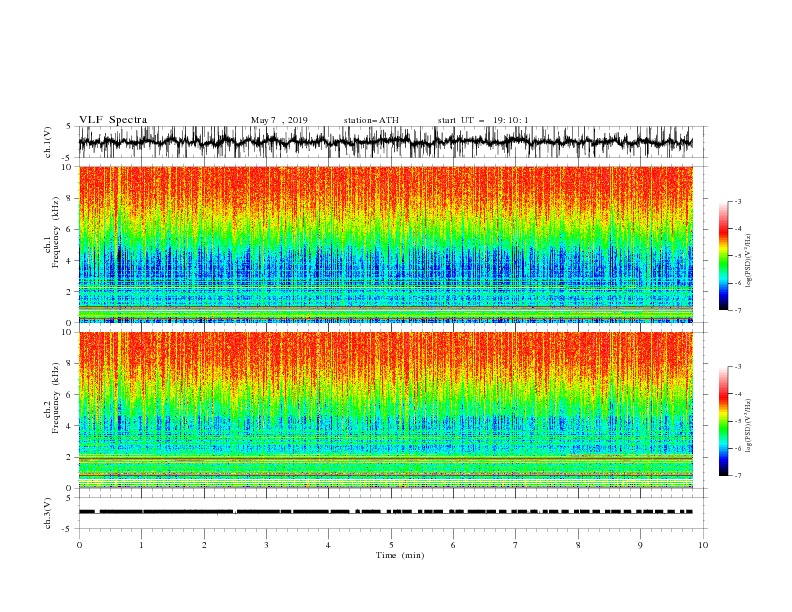Click the "station=ATH" header label
The height and width of the screenshot is (612, 792).
pos(371,120)
